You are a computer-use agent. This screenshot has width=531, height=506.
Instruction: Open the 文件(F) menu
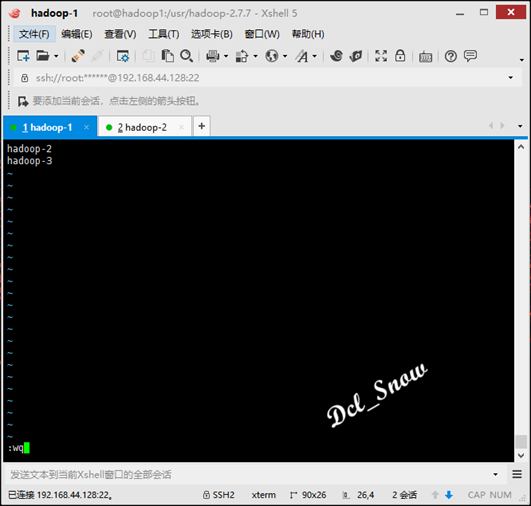[x=34, y=34]
